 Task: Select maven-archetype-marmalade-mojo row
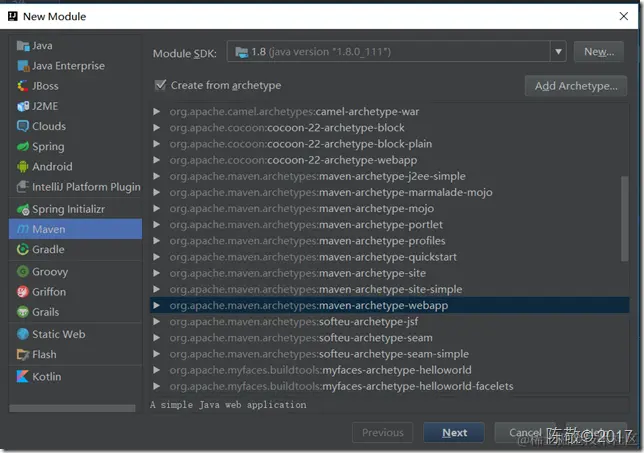pos(389,192)
